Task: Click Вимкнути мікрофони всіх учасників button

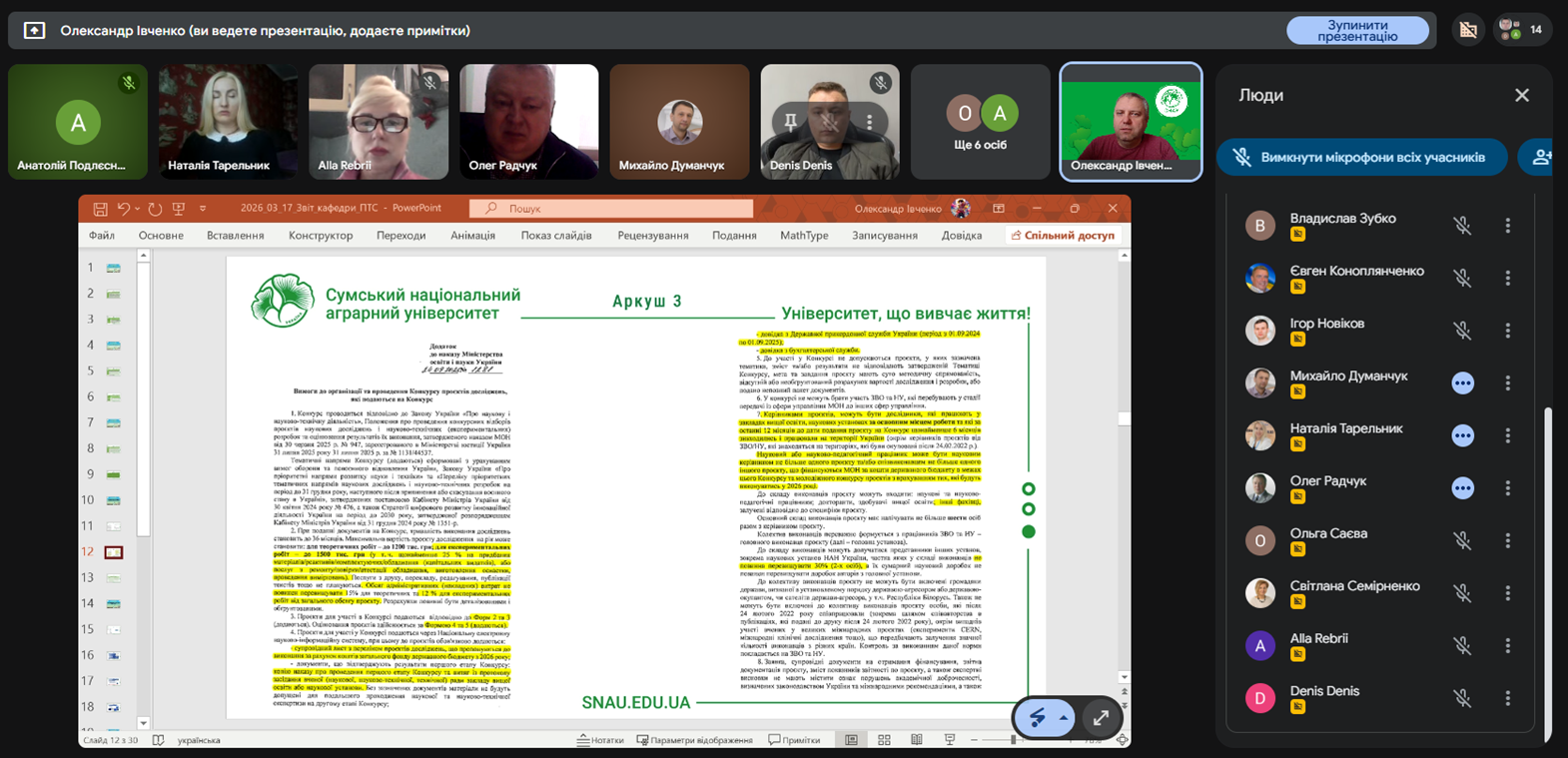Action: [x=1360, y=158]
